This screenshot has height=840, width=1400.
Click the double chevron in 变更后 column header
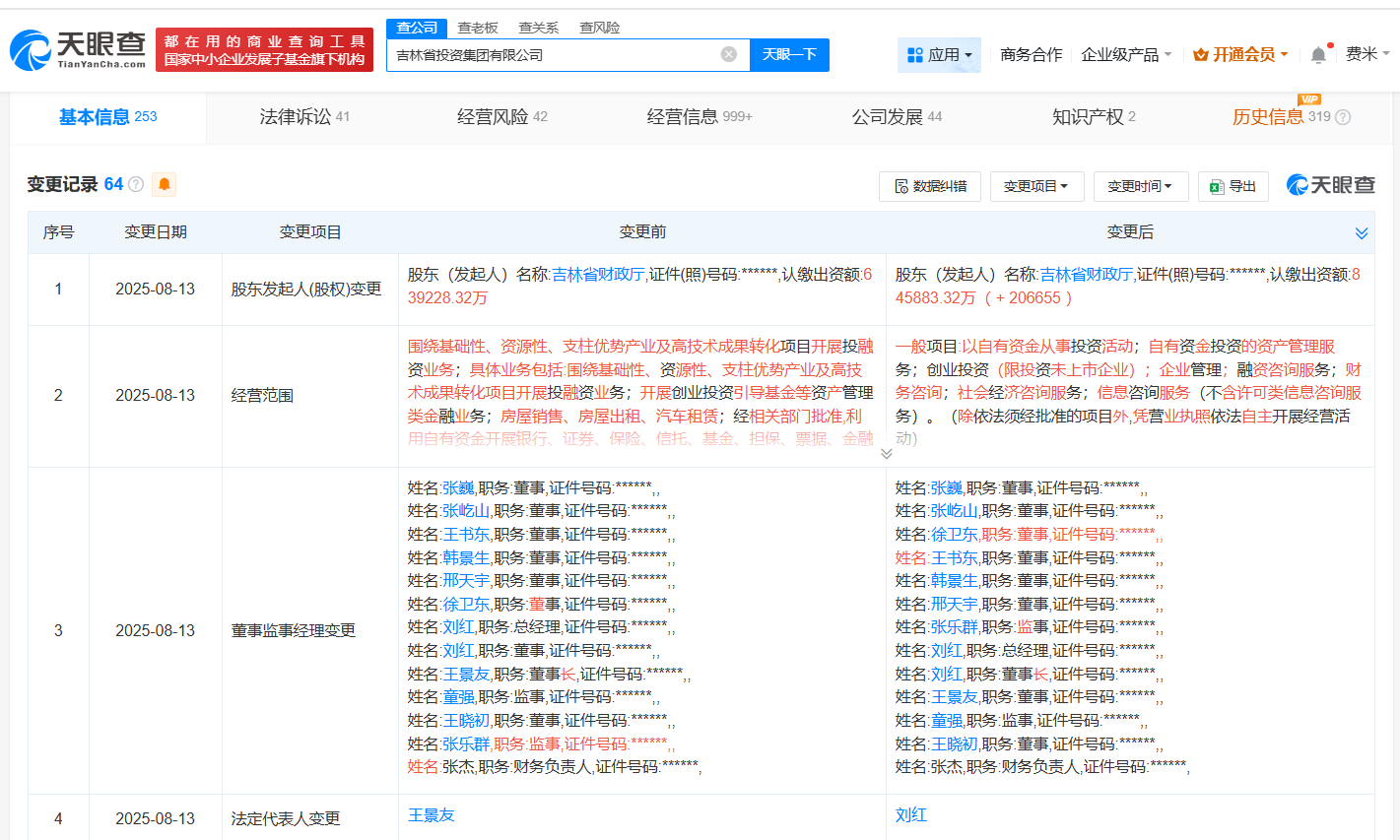[x=1363, y=233]
